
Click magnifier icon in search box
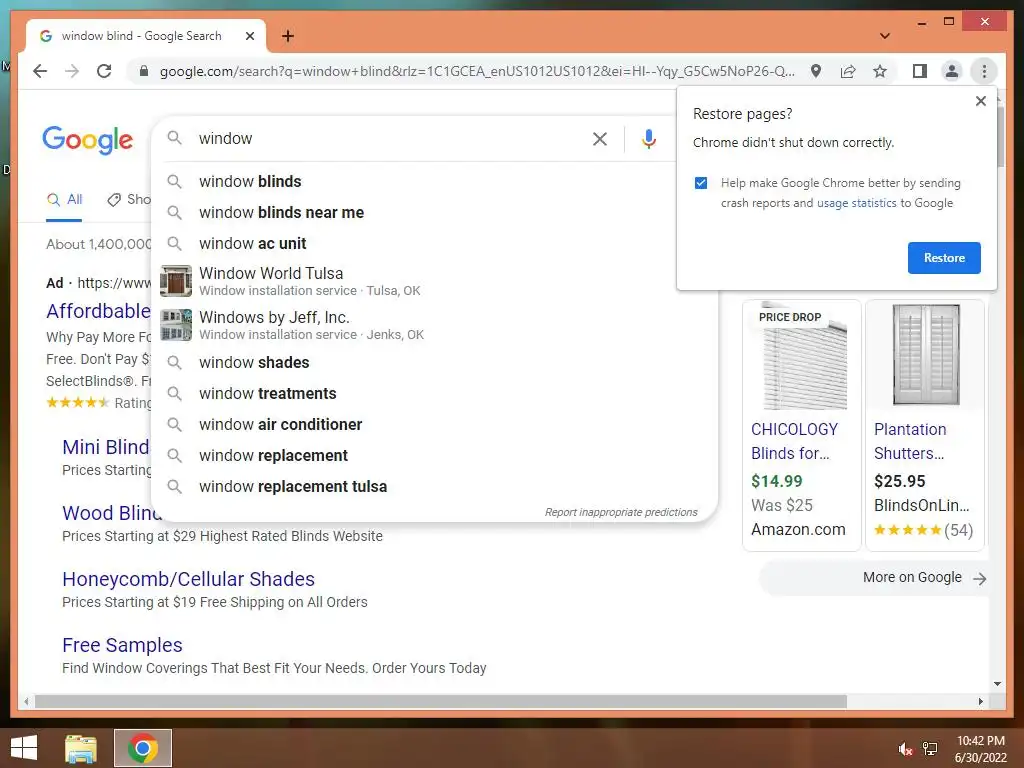tap(174, 138)
